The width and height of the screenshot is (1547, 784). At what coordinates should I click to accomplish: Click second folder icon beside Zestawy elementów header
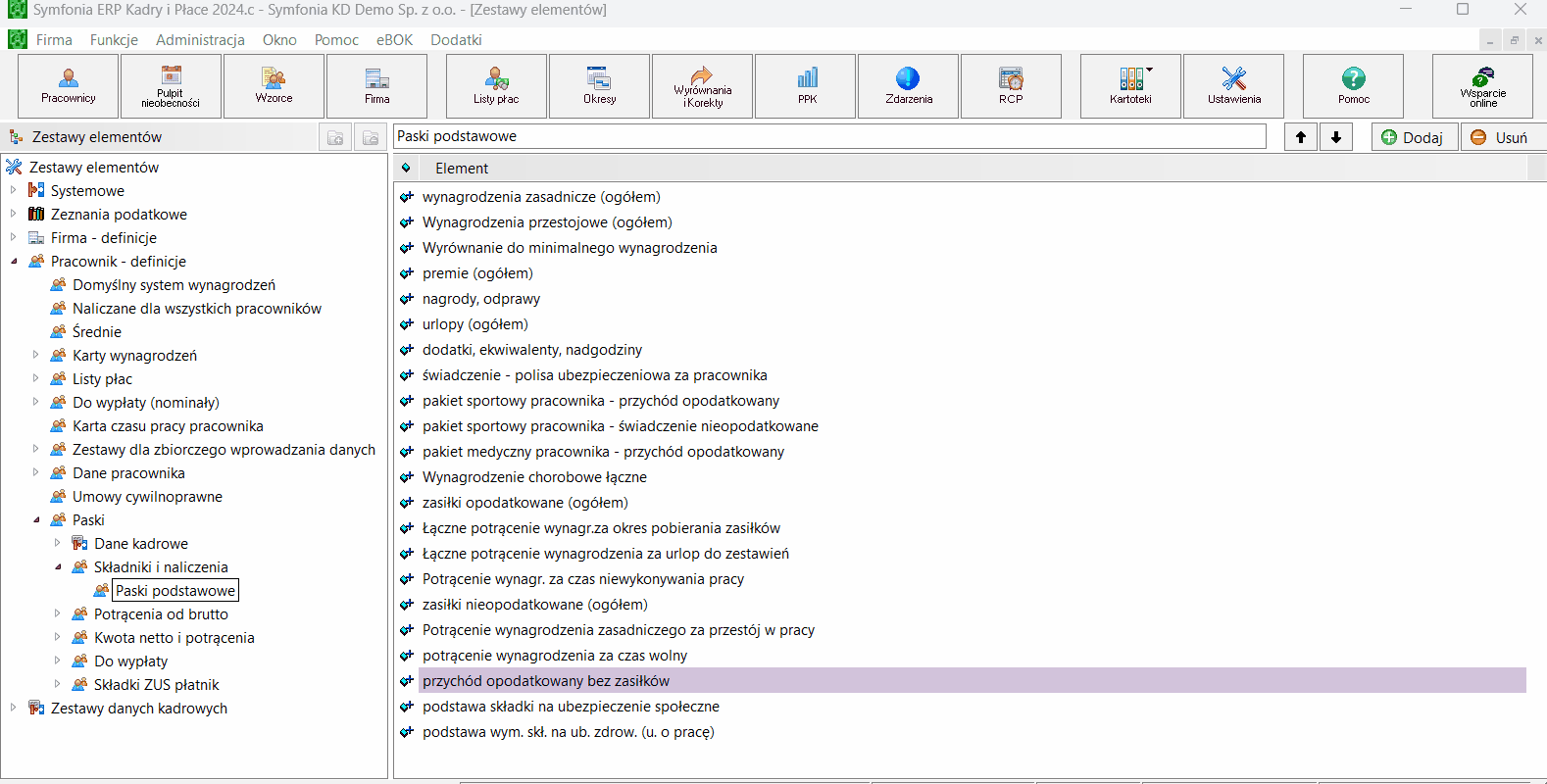[x=371, y=138]
